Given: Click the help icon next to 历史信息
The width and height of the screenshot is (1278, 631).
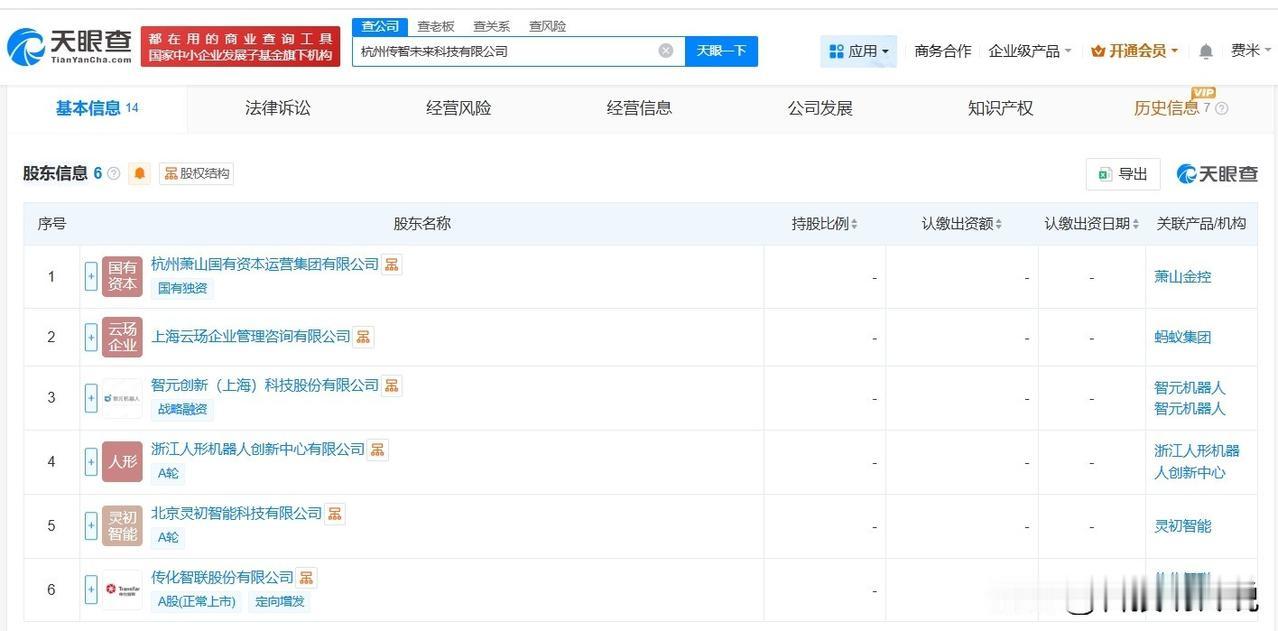Looking at the screenshot, I should tap(1221, 108).
